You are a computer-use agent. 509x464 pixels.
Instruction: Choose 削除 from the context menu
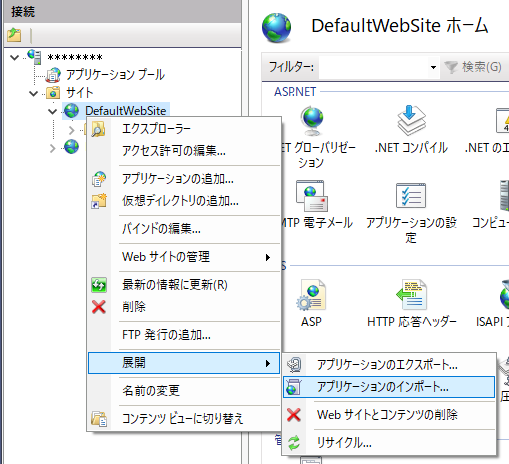pyautogui.click(x=184, y=307)
